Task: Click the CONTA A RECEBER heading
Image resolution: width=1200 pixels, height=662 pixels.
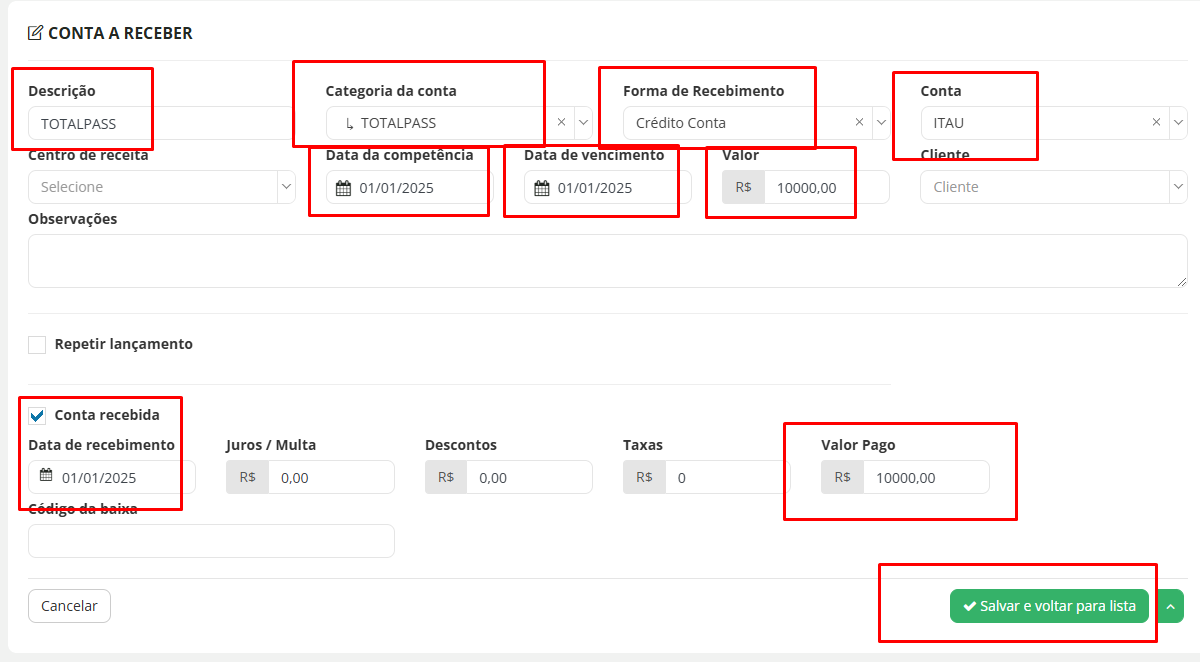Action: click(120, 33)
